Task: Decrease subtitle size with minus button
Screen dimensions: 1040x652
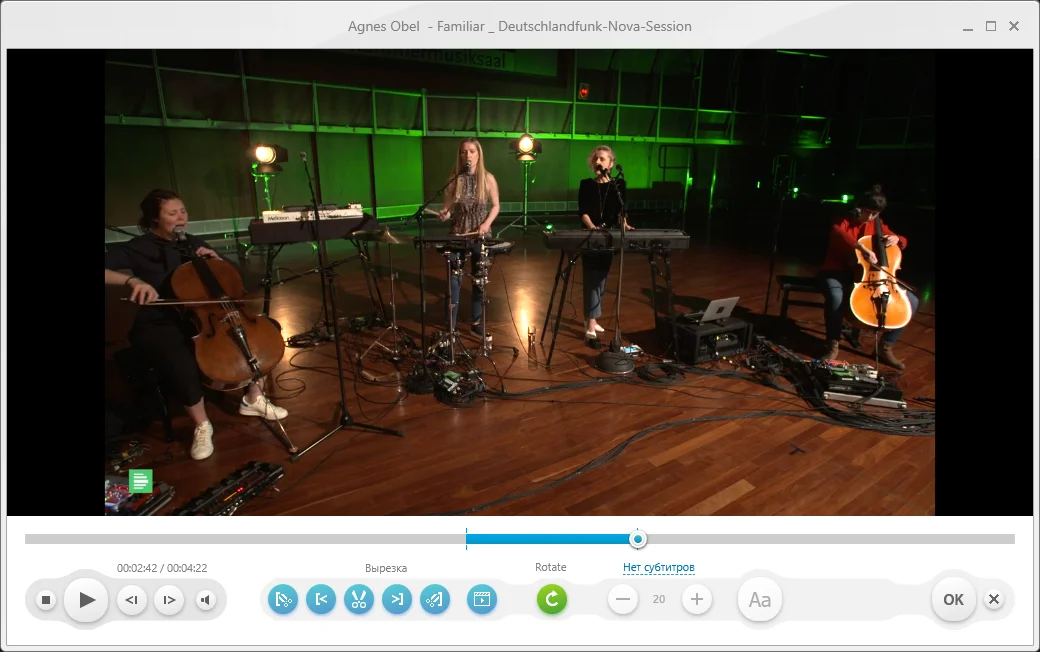Action: (x=623, y=600)
